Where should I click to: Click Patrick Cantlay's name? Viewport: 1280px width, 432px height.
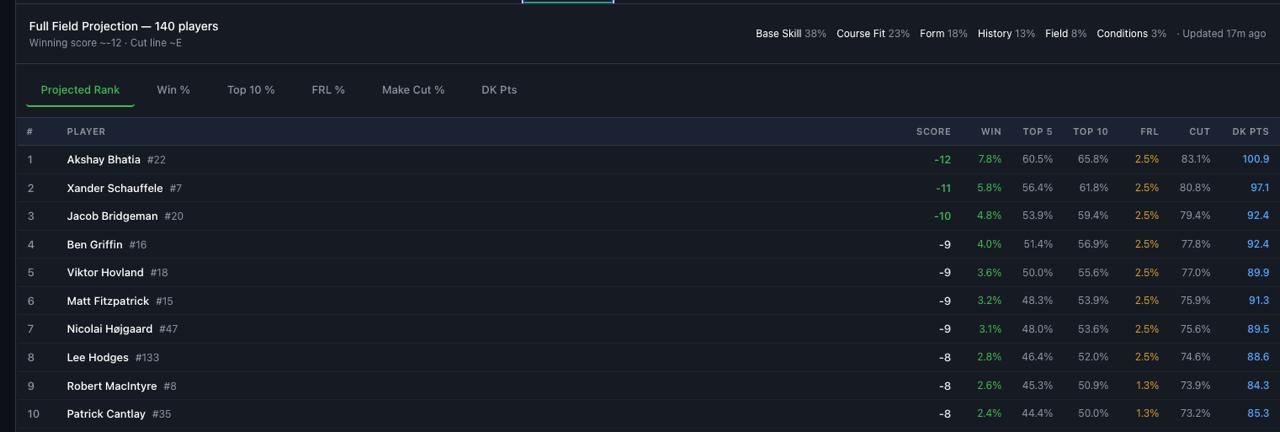click(106, 414)
